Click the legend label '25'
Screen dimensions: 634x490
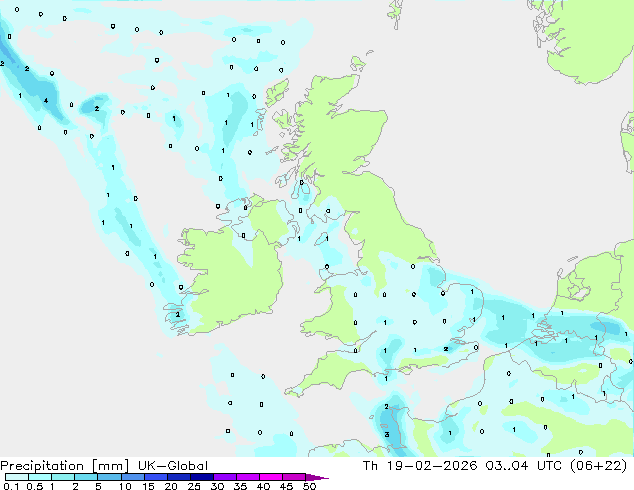point(194,486)
